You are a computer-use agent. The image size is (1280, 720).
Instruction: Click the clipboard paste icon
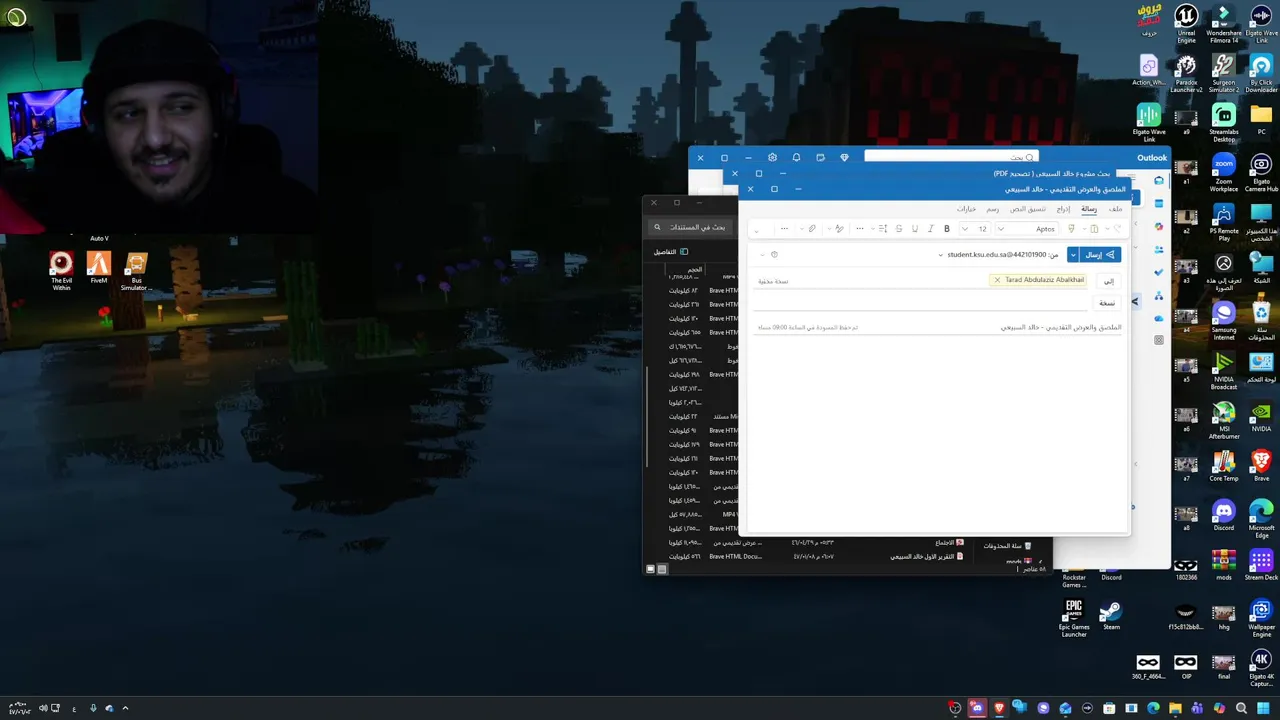1095,229
